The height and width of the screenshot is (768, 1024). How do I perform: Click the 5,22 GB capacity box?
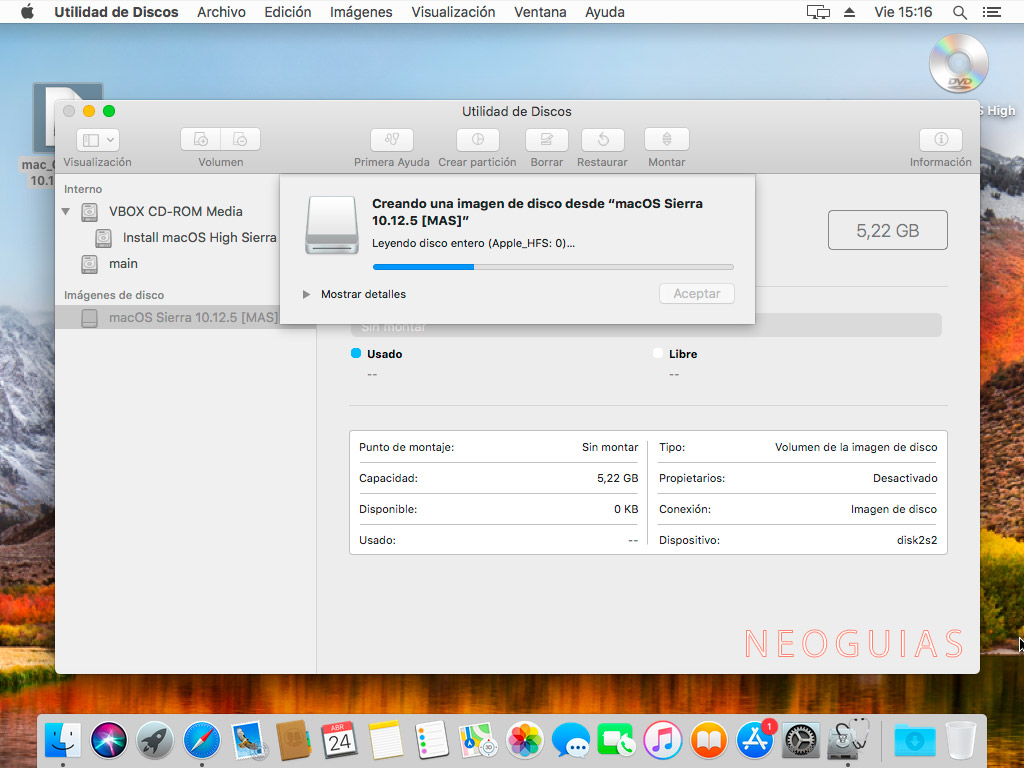888,230
